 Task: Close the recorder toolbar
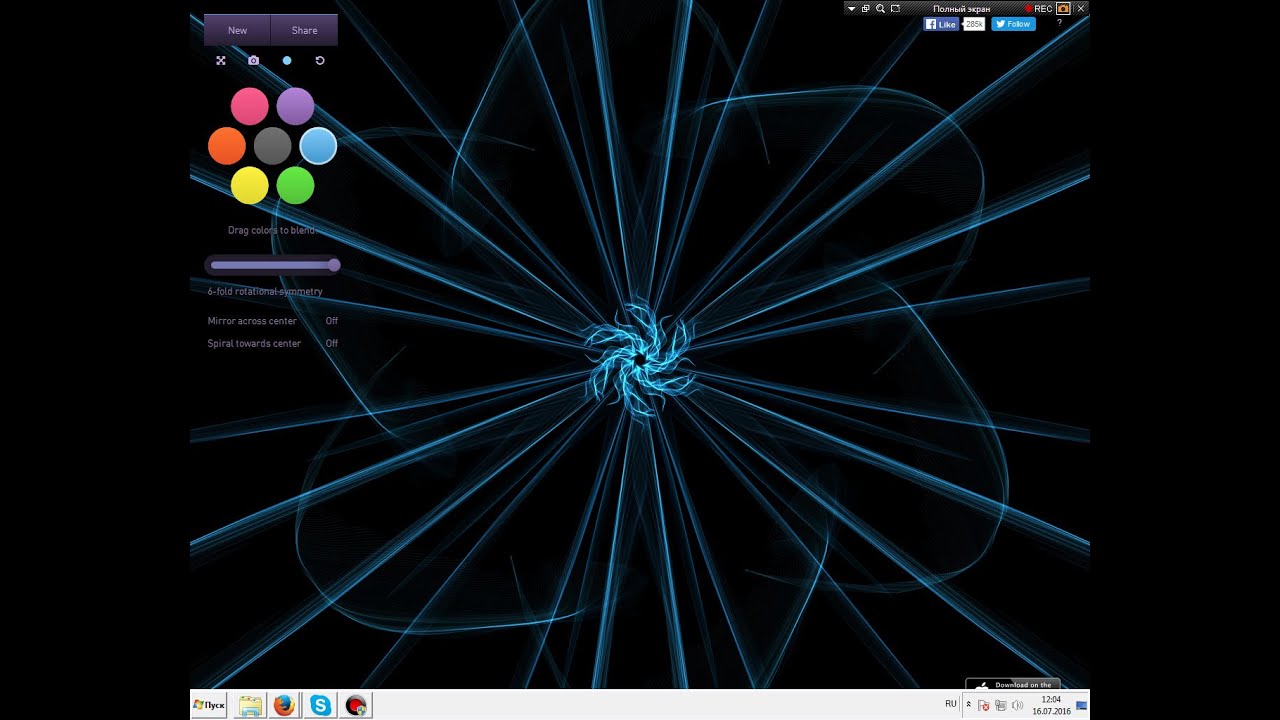1081,8
